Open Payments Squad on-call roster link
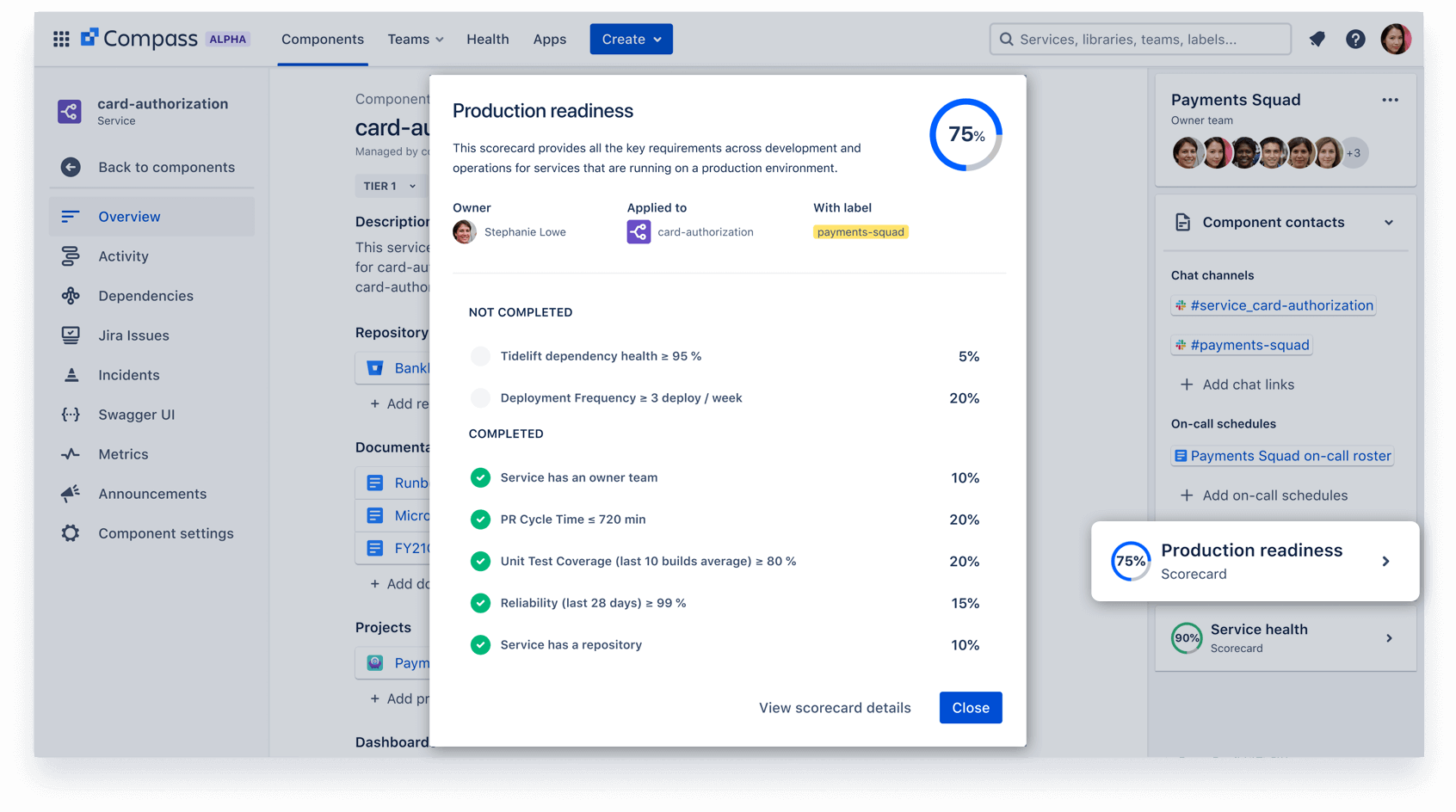The image size is (1456, 812). [1282, 456]
